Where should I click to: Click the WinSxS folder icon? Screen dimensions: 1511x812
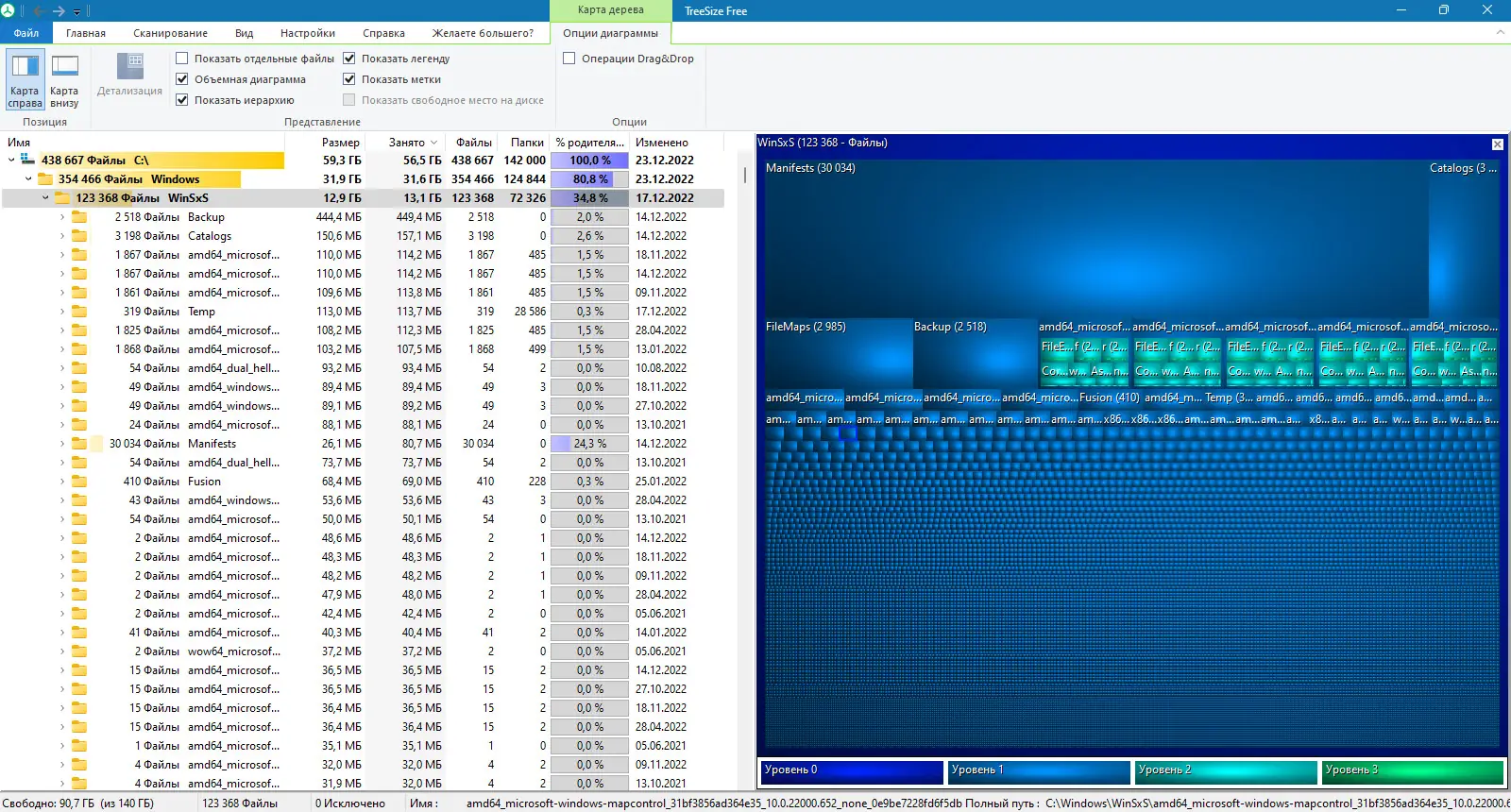[x=62, y=198]
